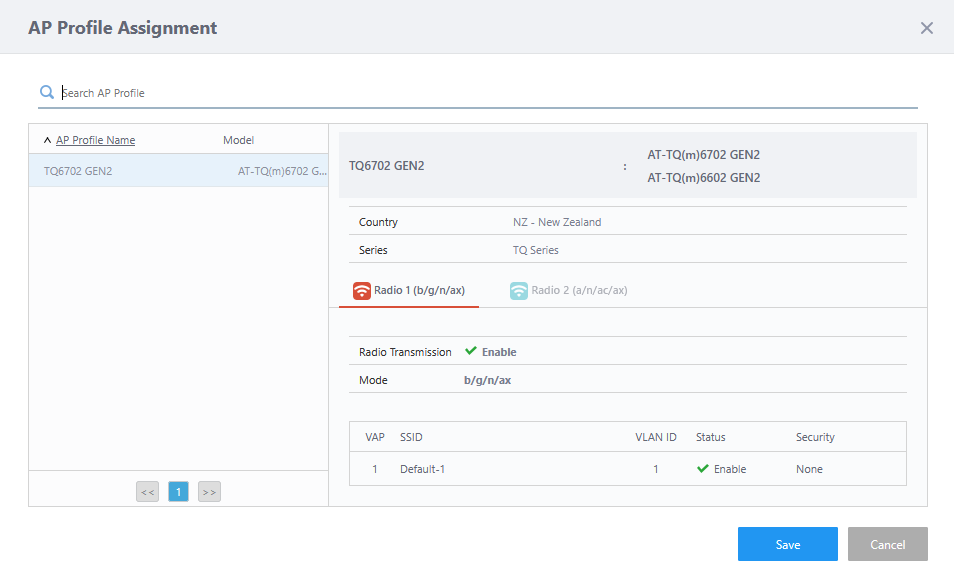
Task: Select the TQ6702 GEN2 profile row
Action: pos(178,171)
